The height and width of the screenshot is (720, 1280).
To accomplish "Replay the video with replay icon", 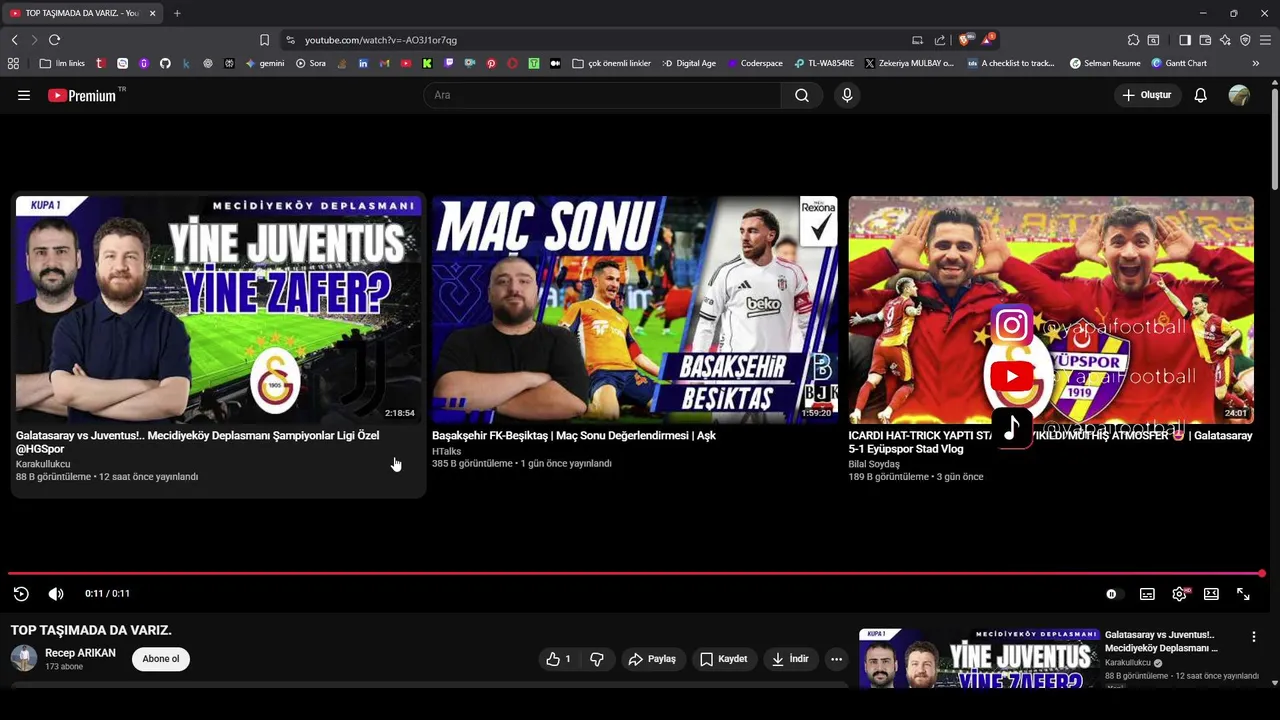I will [21, 594].
